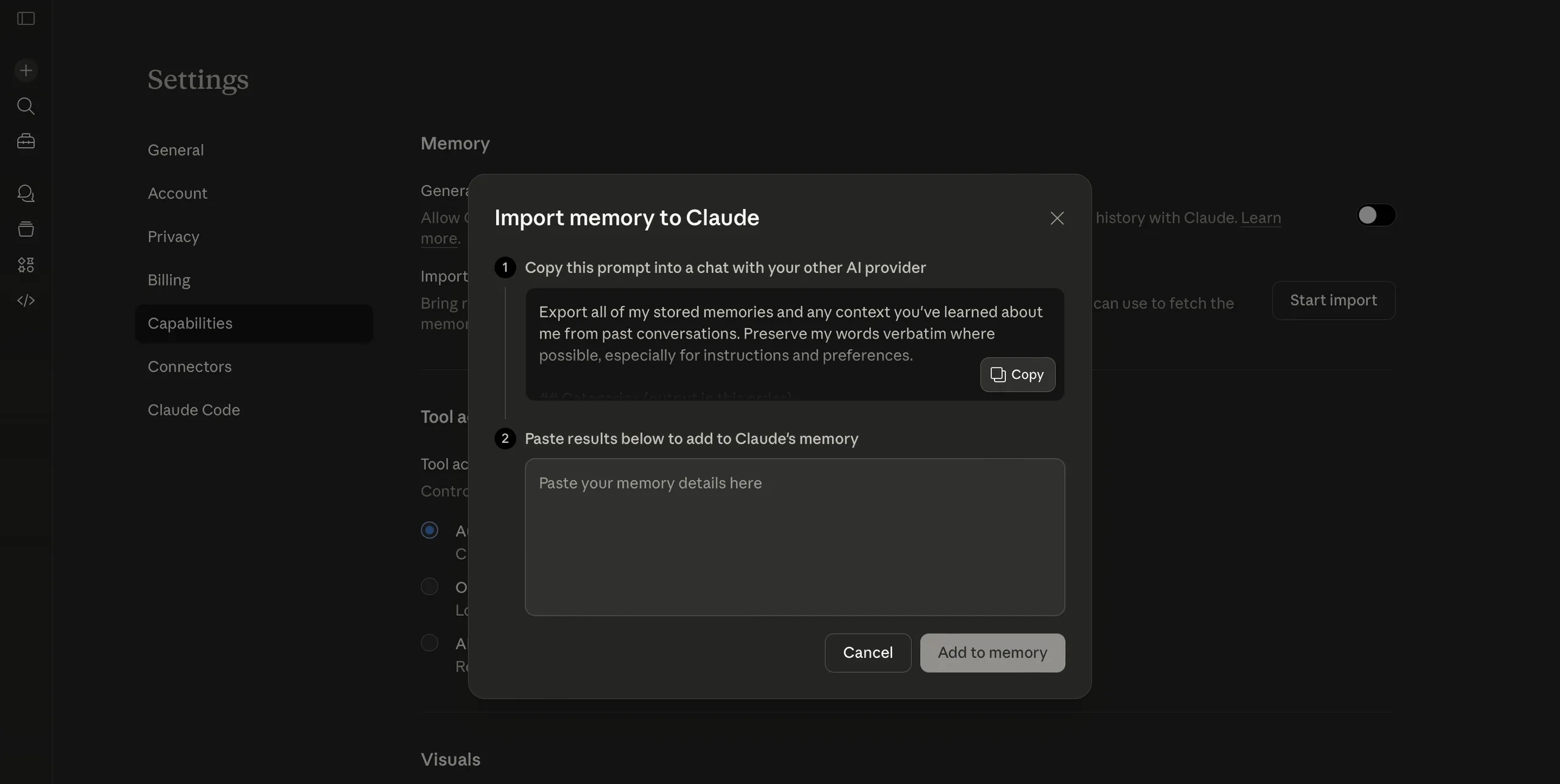Open the code brackets icon
The image size is (1560, 784).
coord(26,300)
